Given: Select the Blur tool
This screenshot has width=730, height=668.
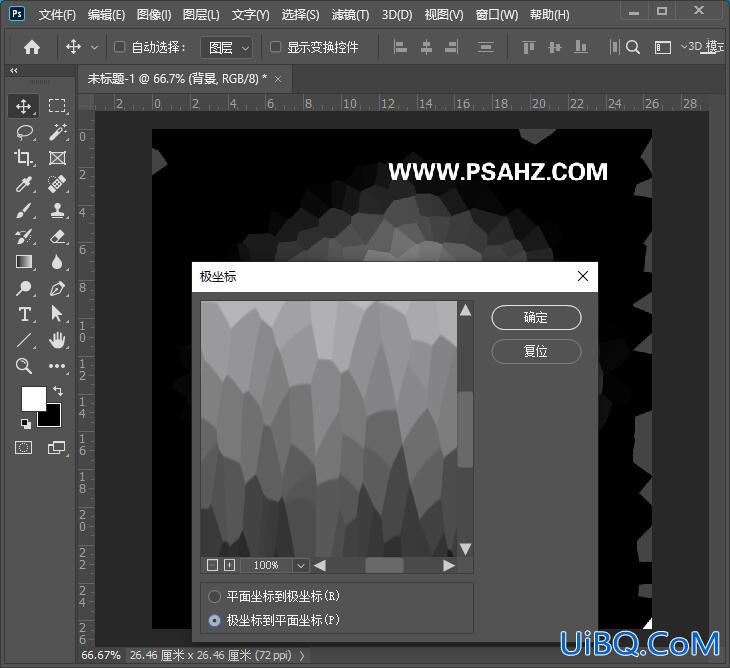Looking at the screenshot, I should point(57,262).
